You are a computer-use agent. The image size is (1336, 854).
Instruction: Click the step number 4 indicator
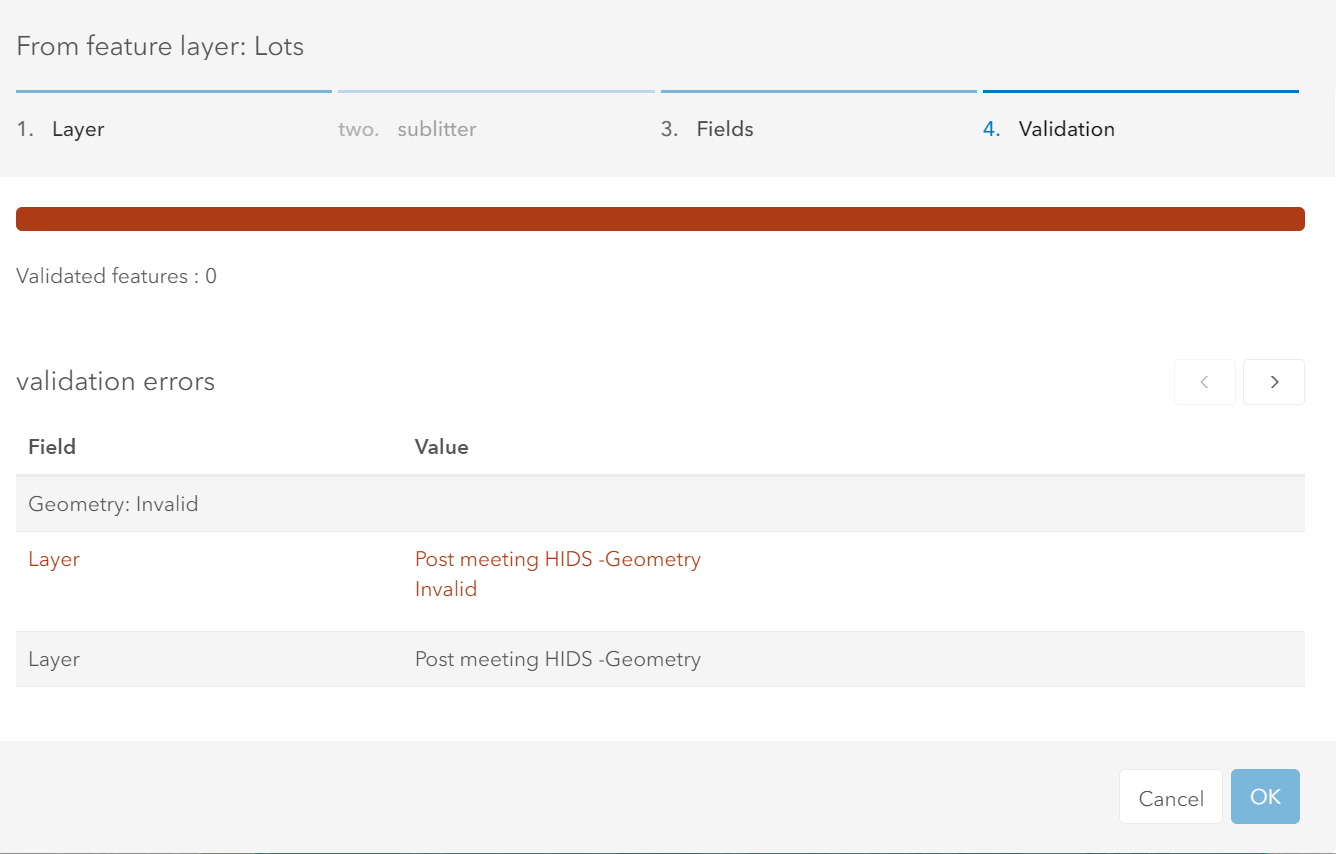tap(991, 129)
